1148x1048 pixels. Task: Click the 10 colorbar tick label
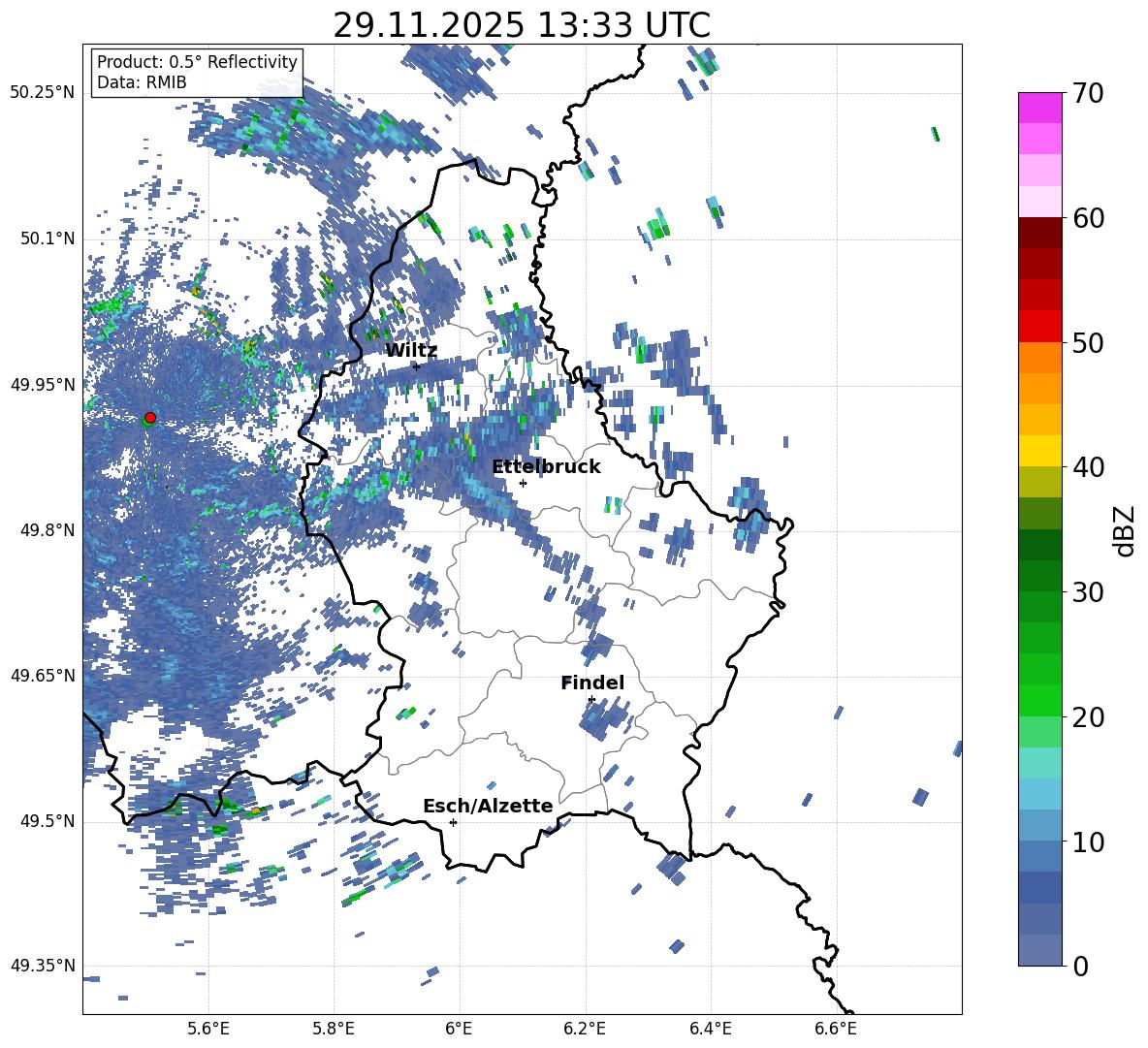coord(1089,842)
